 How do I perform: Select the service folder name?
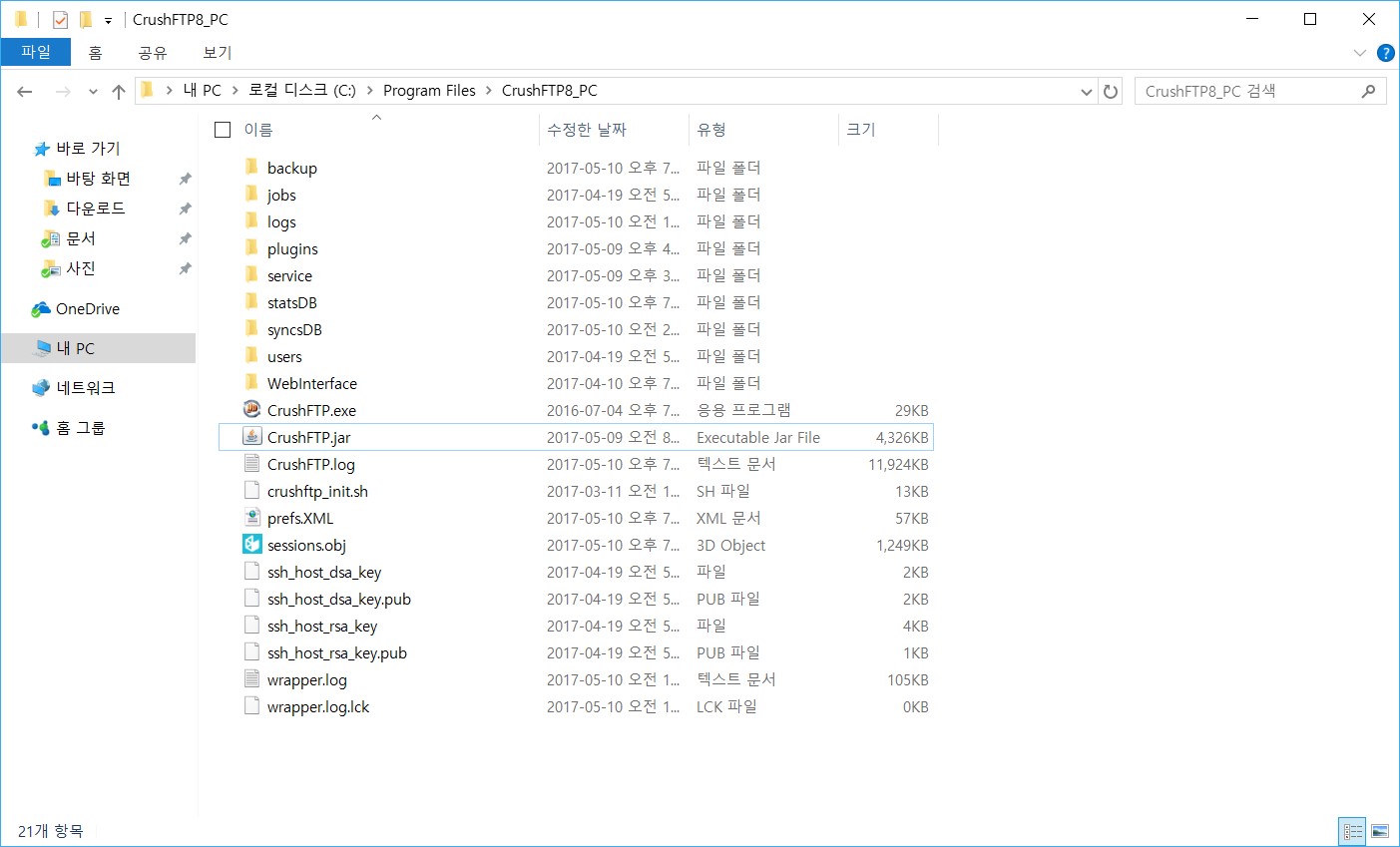[289, 276]
